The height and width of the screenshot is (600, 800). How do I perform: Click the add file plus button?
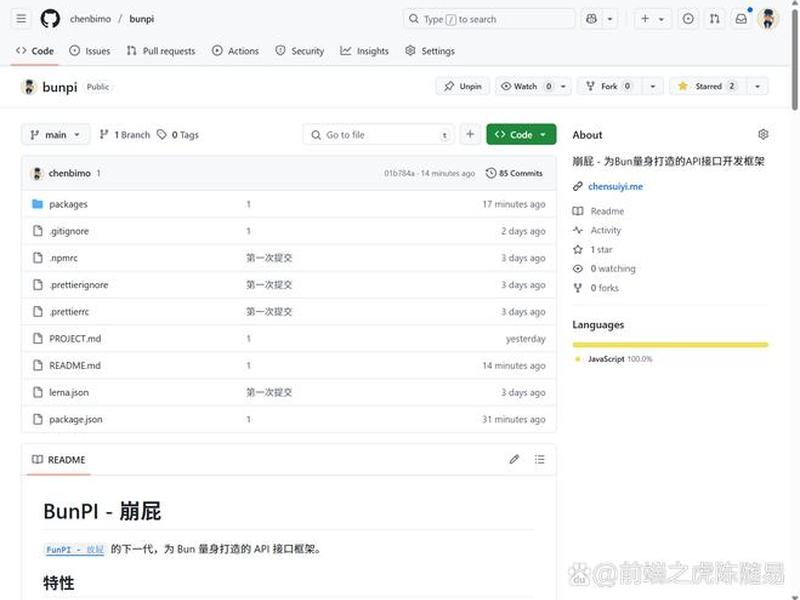(470, 135)
